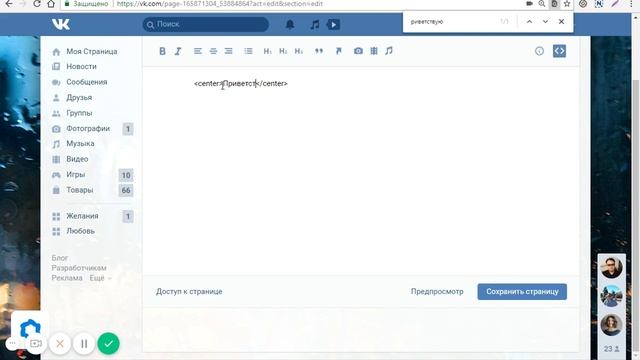Open music player in header

pyautogui.click(x=315, y=24)
